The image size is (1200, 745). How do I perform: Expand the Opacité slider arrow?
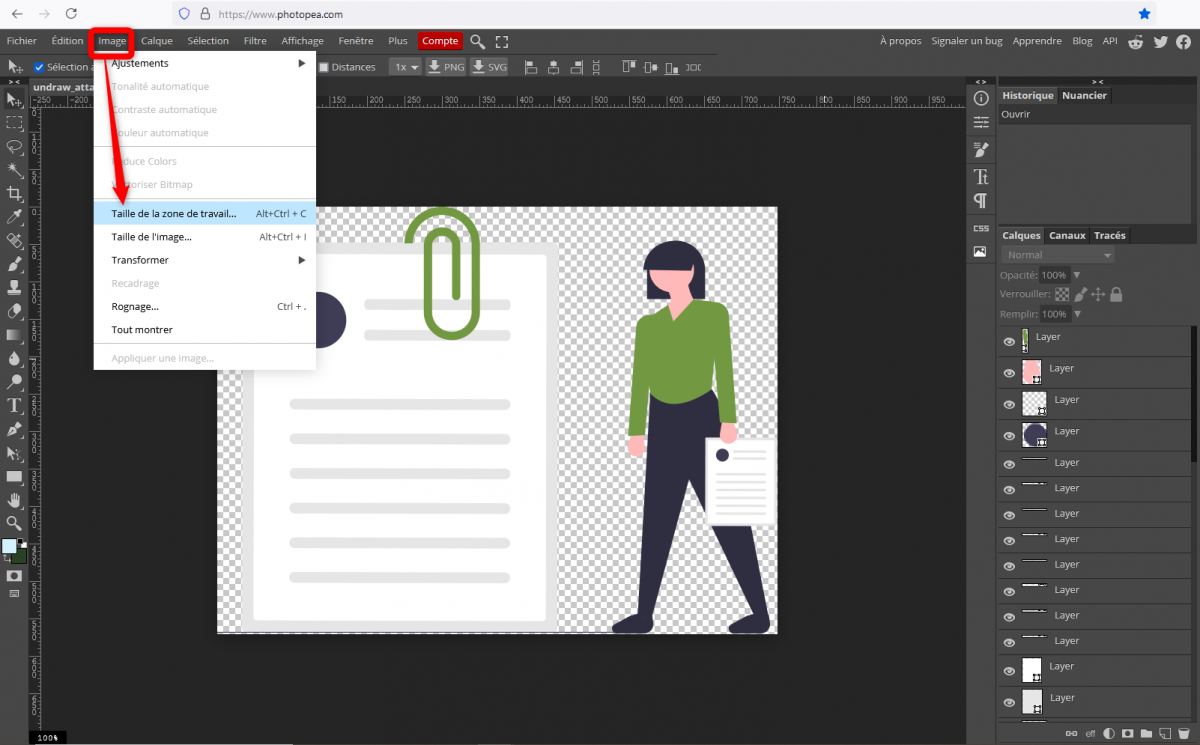point(1076,275)
